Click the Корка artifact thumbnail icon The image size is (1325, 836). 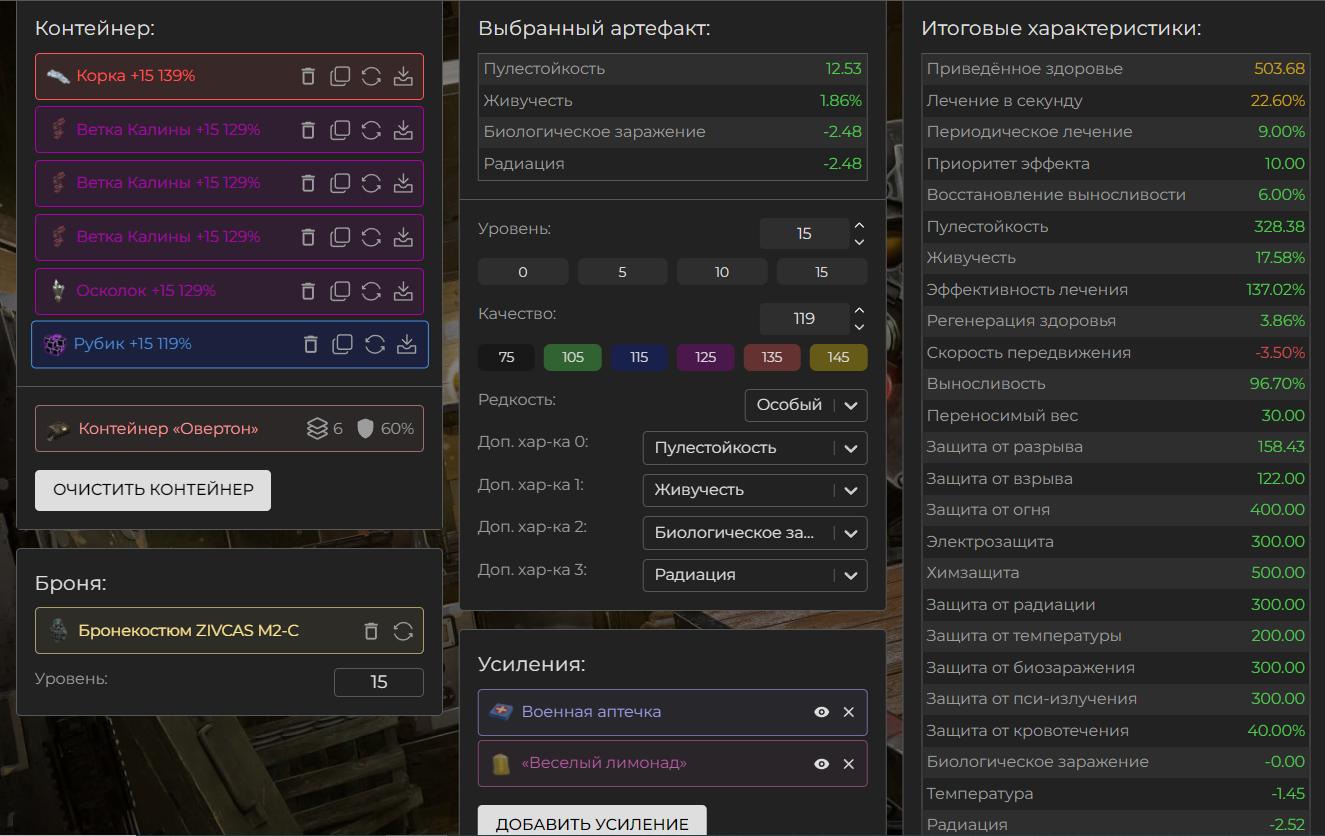pos(58,76)
